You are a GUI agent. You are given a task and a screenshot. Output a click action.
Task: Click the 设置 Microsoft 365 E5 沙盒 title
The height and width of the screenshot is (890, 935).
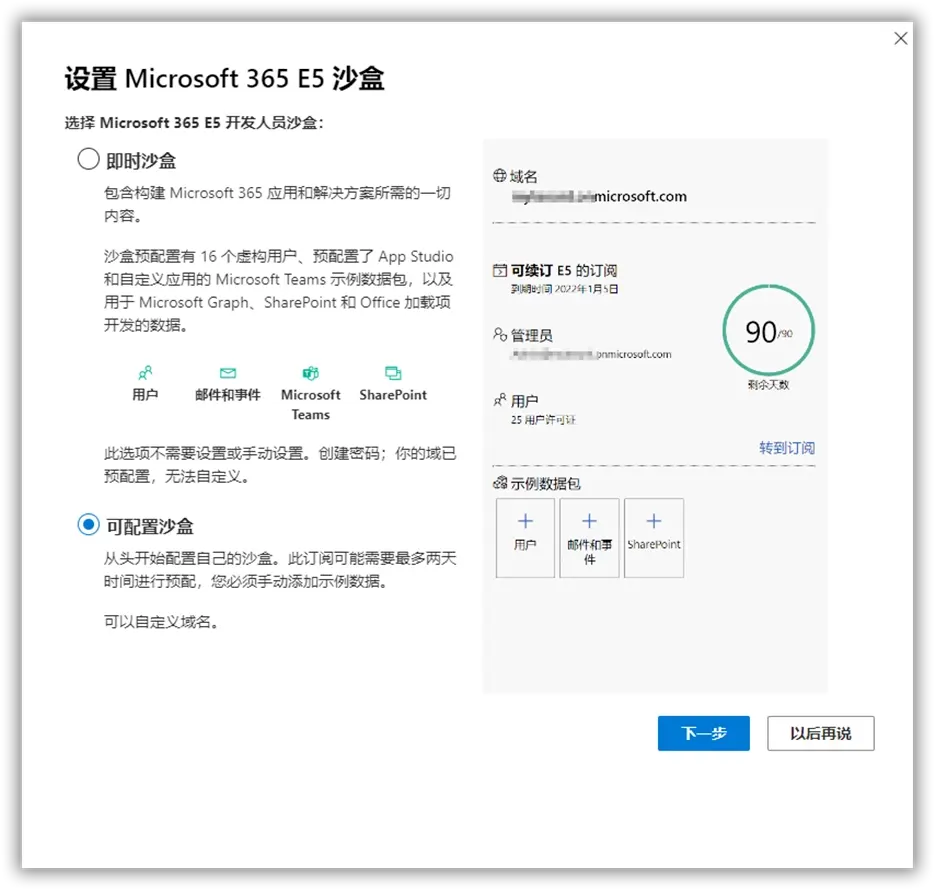(x=224, y=78)
